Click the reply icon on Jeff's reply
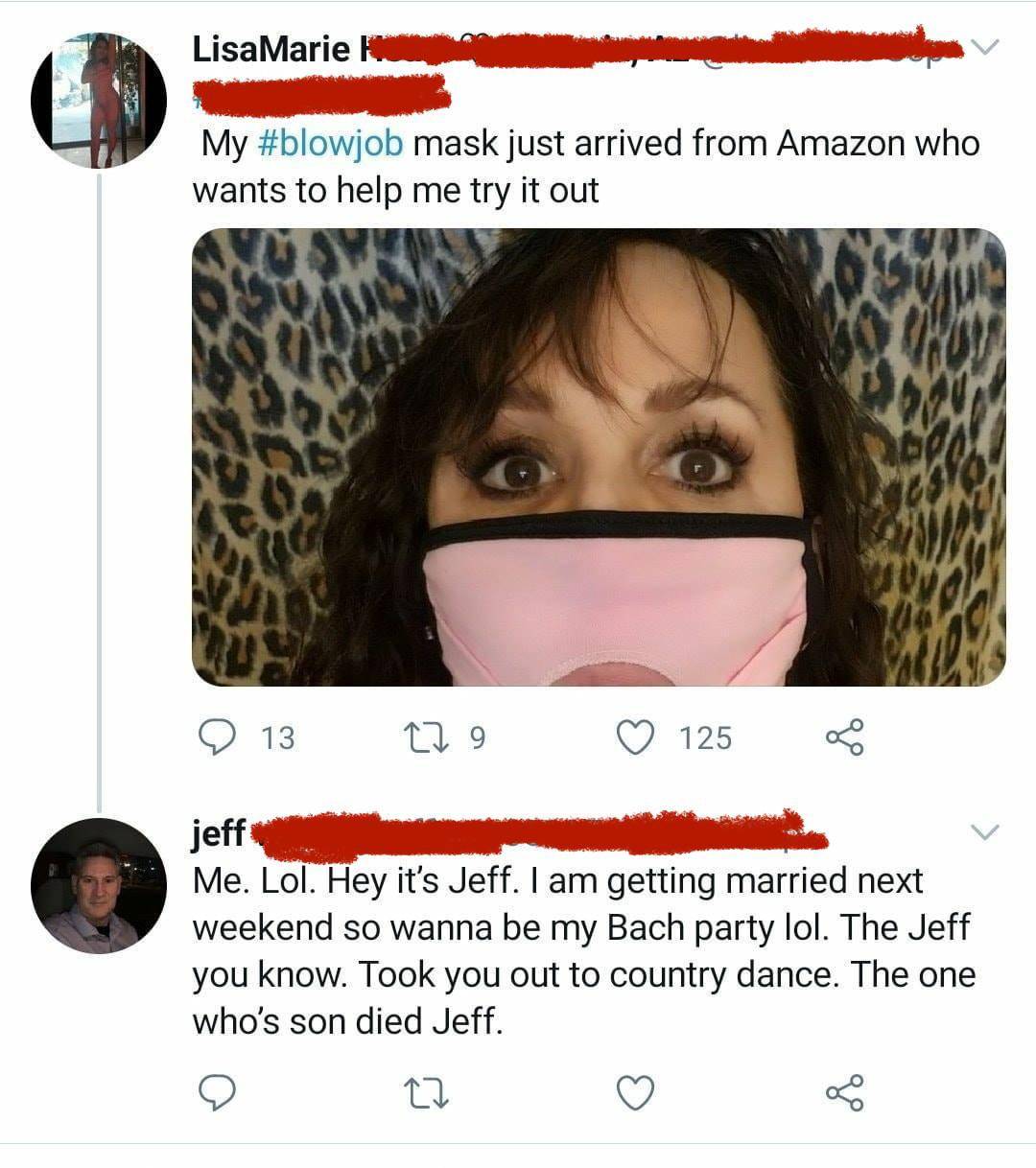1036x1168 pixels. tap(219, 1089)
